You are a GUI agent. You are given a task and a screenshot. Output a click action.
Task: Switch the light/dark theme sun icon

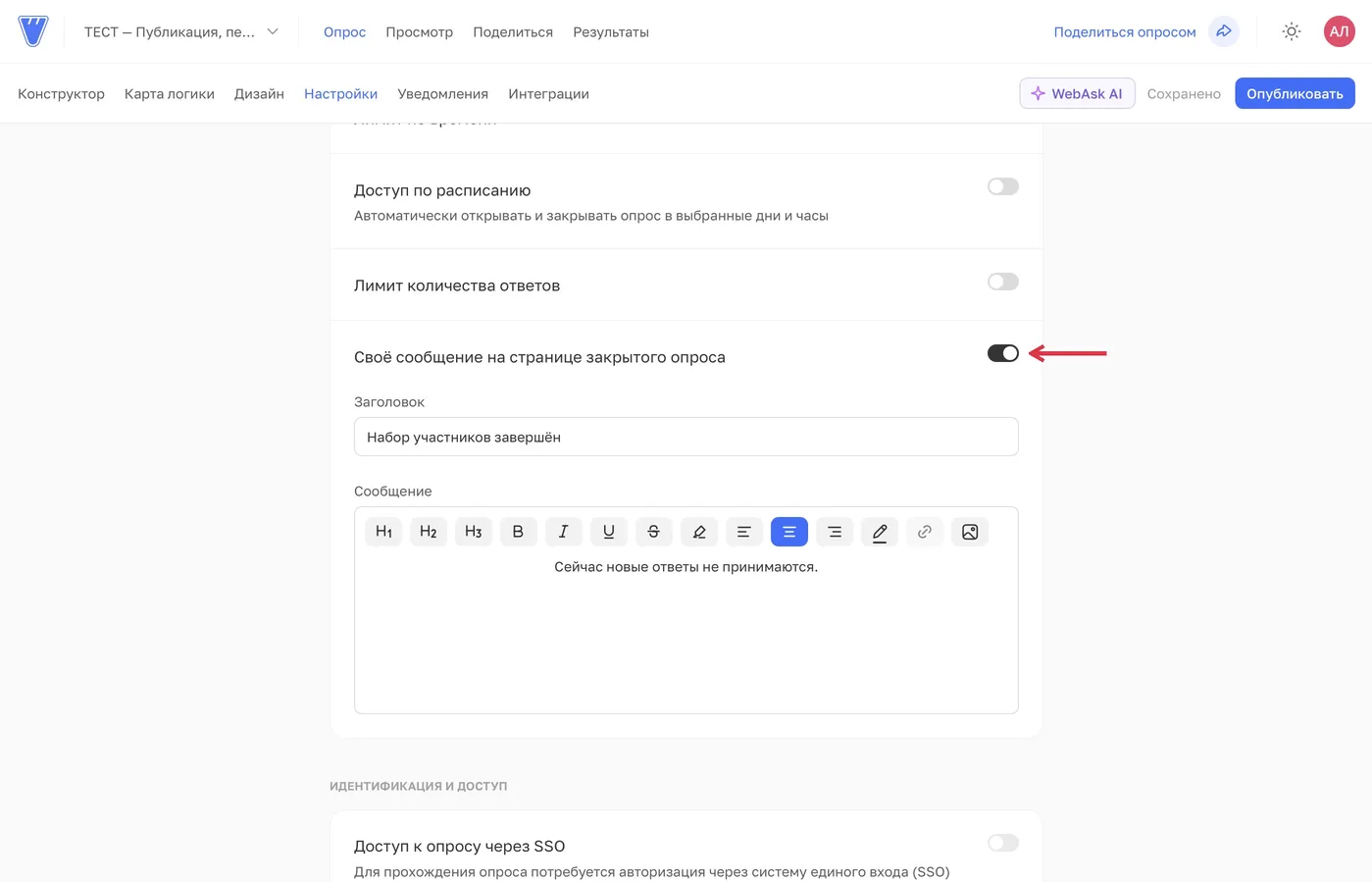[1292, 31]
